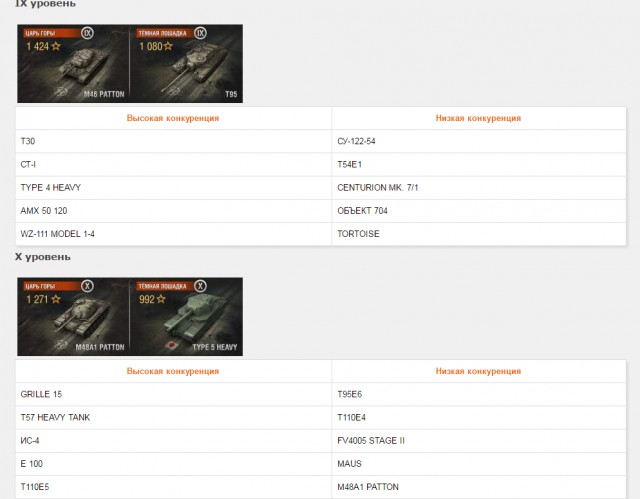Click the star icon next to 1 271
This screenshot has height=499, width=640.
[x=56, y=299]
